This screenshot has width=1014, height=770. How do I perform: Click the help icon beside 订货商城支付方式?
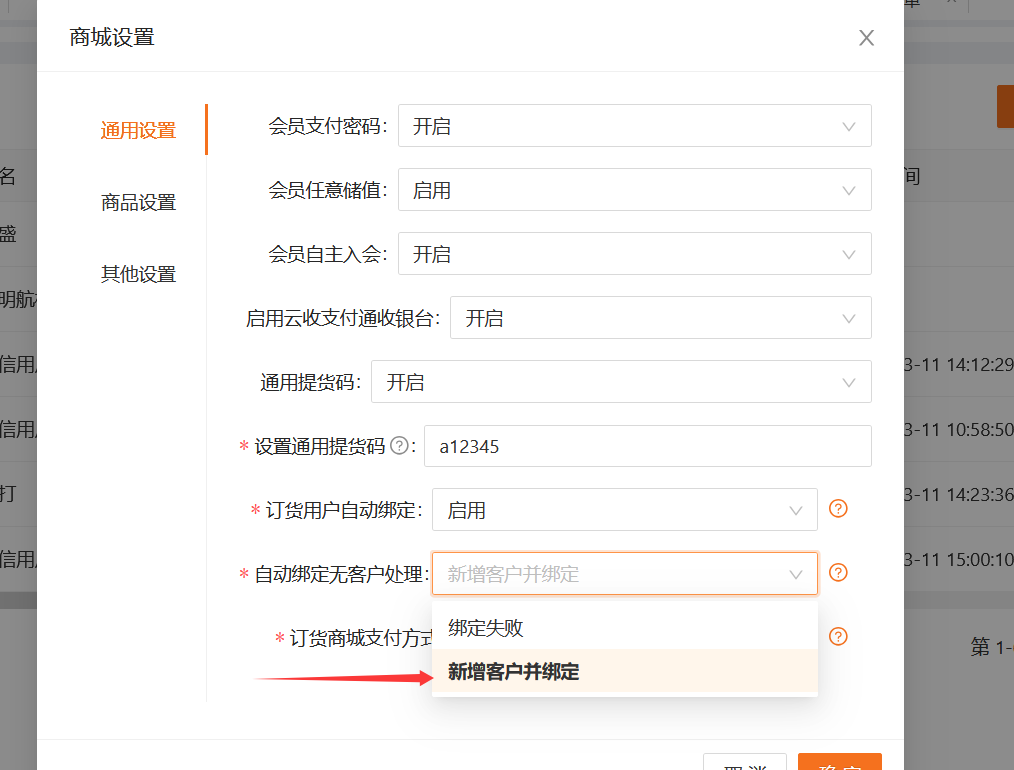pos(839,636)
